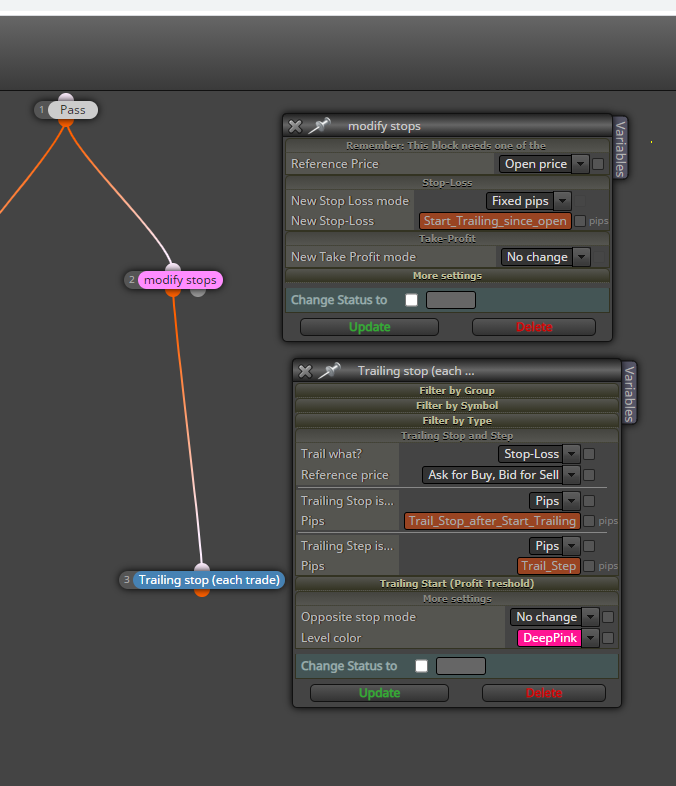Click the Delete button in modify stops panel
The width and height of the screenshot is (676, 786).
click(534, 327)
